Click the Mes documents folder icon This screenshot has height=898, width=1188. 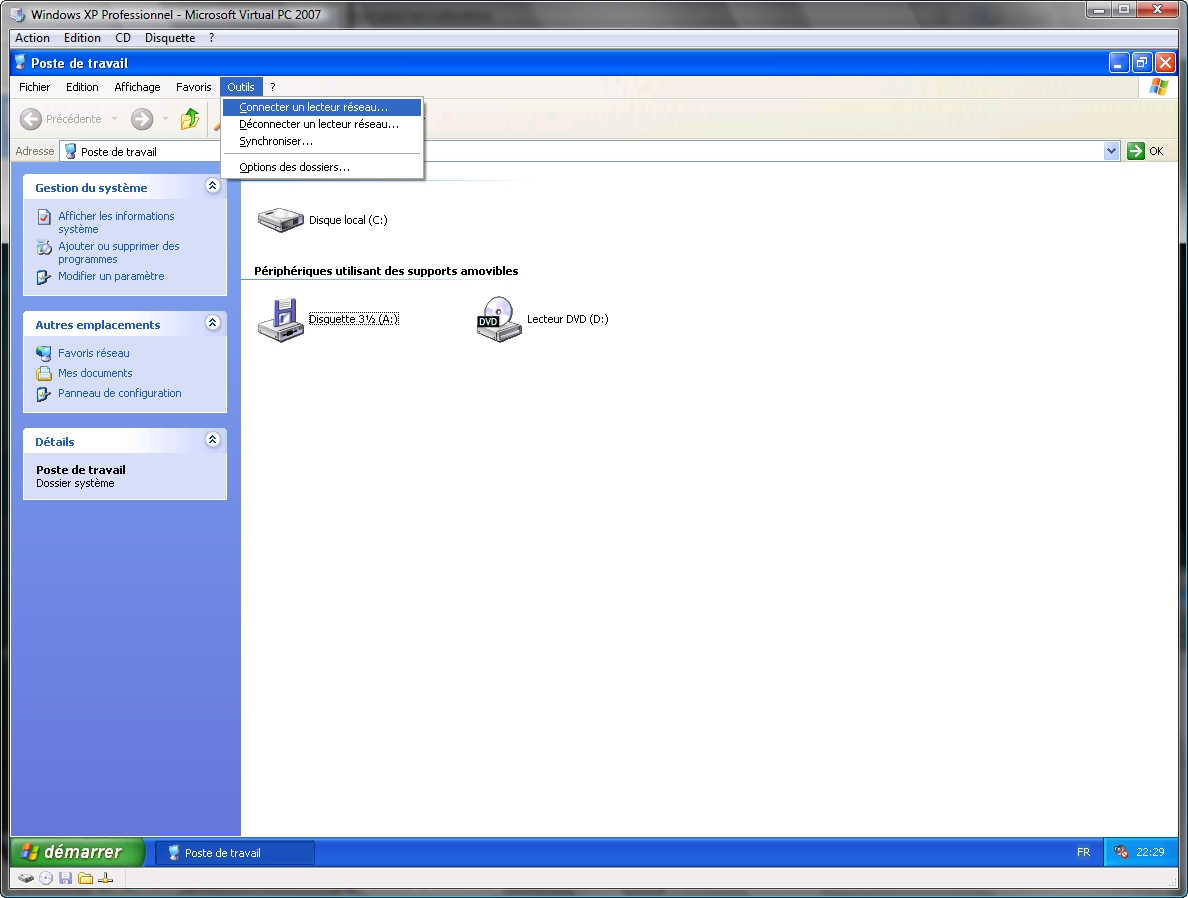tap(45, 374)
